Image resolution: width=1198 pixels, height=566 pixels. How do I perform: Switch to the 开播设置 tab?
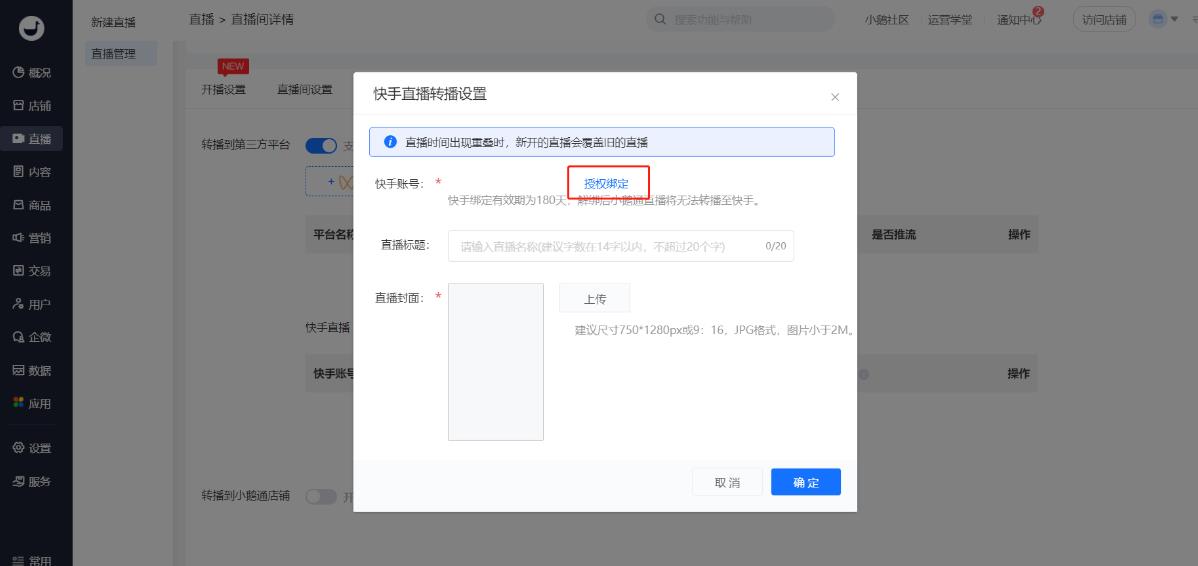tap(224, 89)
